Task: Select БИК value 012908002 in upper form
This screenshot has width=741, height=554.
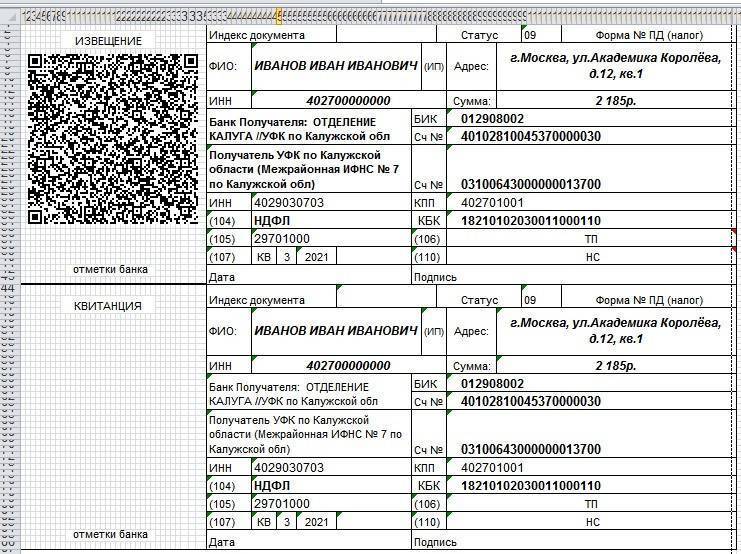Action: point(492,119)
